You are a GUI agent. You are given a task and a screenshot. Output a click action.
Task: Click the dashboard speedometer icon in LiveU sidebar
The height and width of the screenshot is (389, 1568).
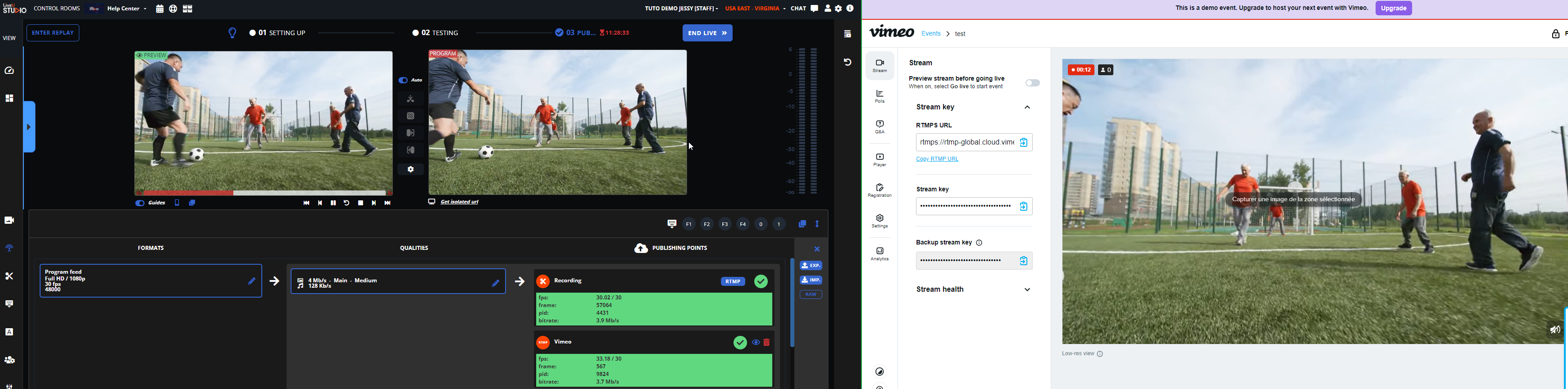(9, 71)
